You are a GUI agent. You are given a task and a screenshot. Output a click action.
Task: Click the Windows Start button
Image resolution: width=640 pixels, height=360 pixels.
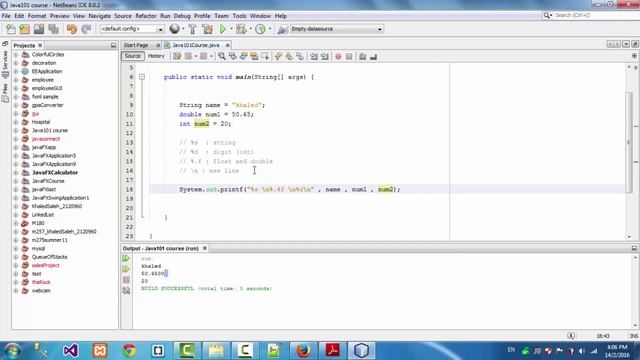tap(12, 351)
